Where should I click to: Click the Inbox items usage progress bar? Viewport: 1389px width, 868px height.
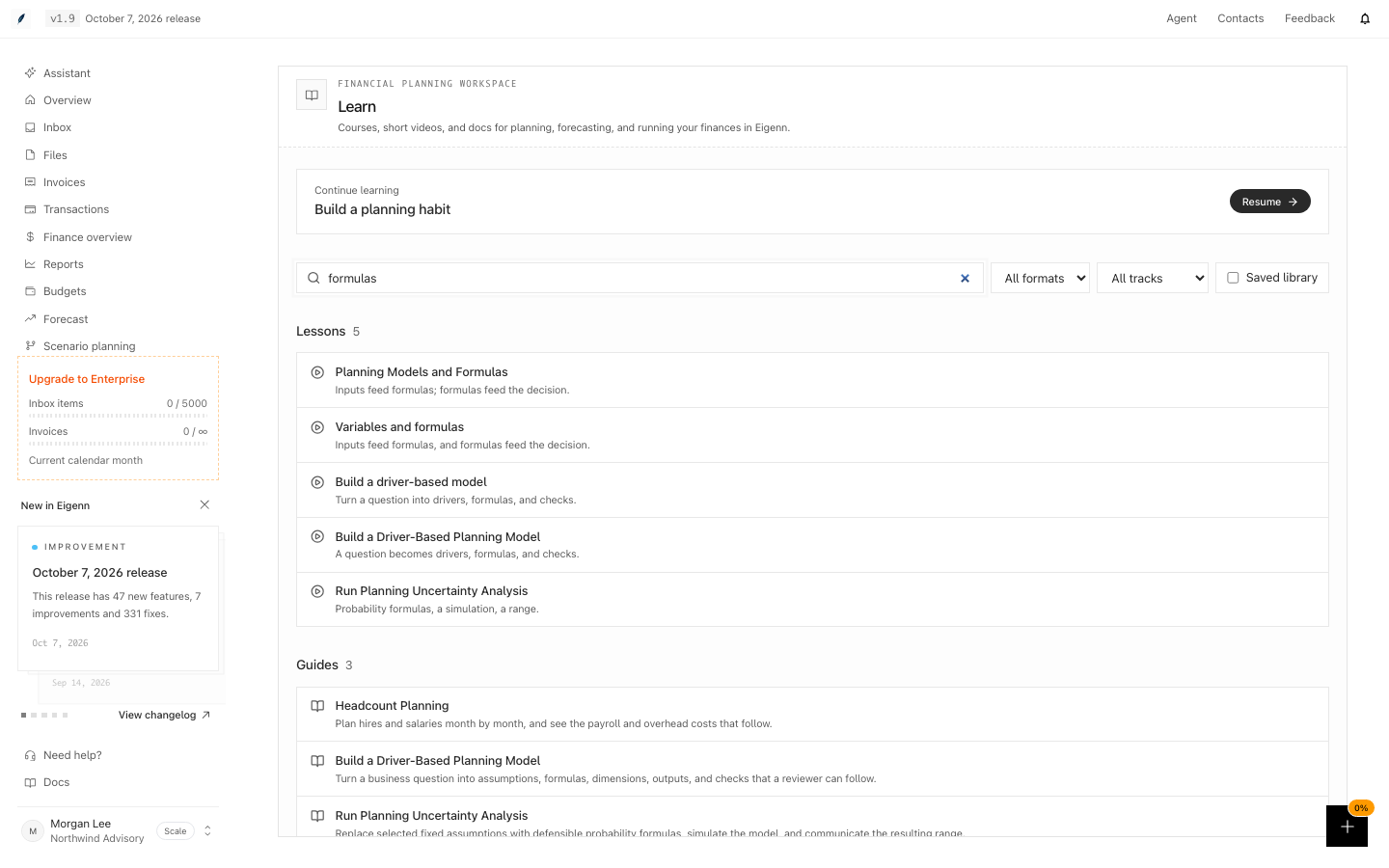(x=118, y=416)
